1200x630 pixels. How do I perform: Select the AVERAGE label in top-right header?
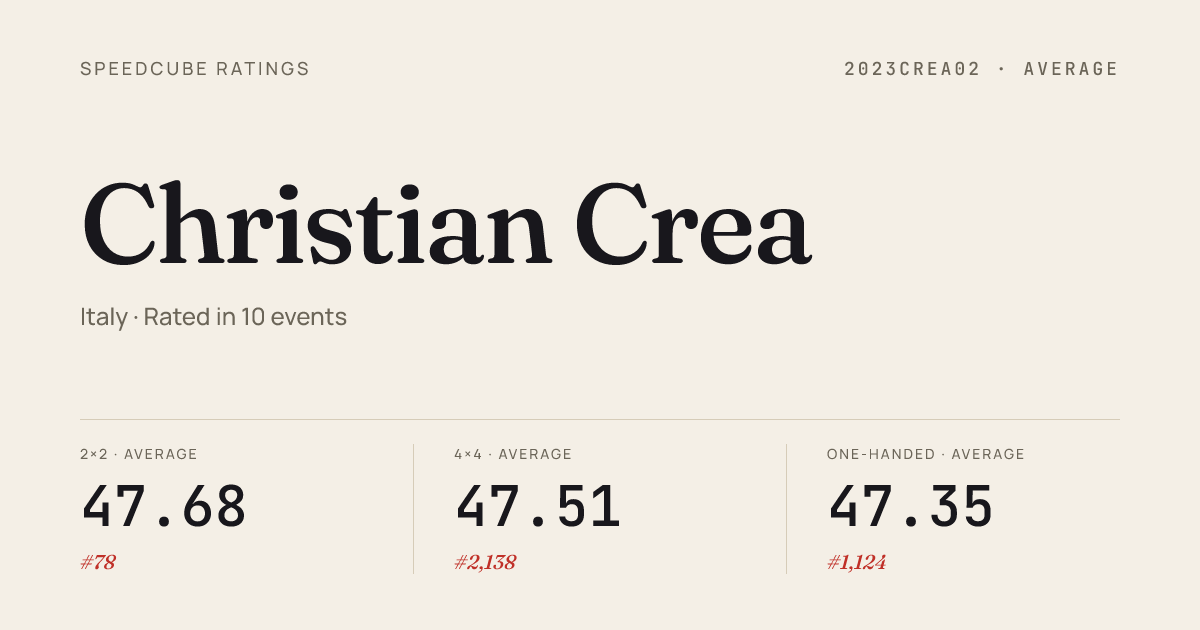point(1071,69)
